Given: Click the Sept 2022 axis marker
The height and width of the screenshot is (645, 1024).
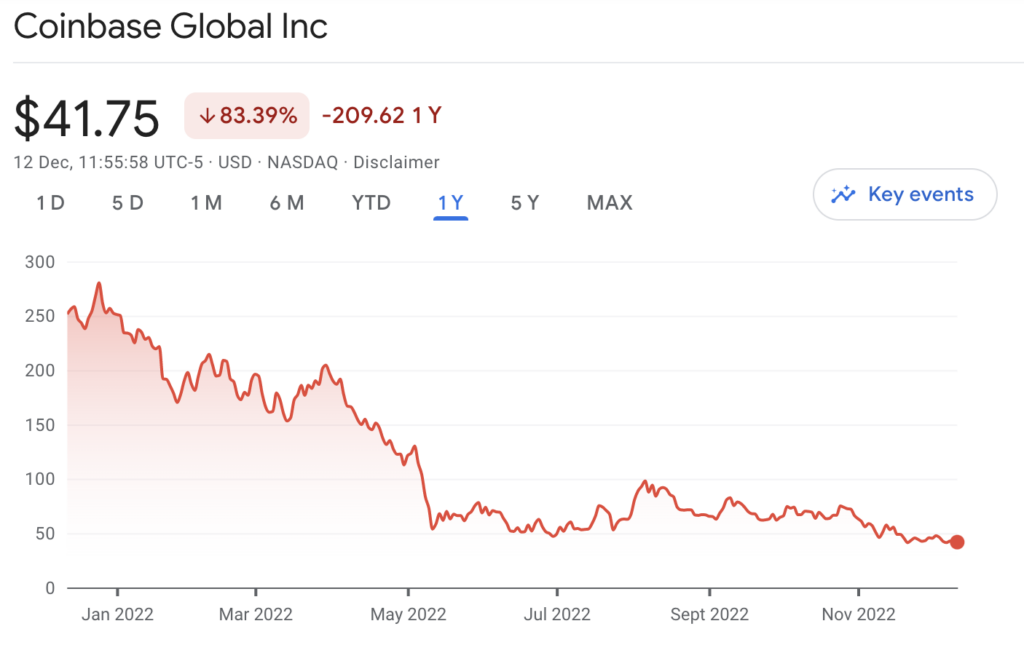Looking at the screenshot, I should (x=709, y=614).
